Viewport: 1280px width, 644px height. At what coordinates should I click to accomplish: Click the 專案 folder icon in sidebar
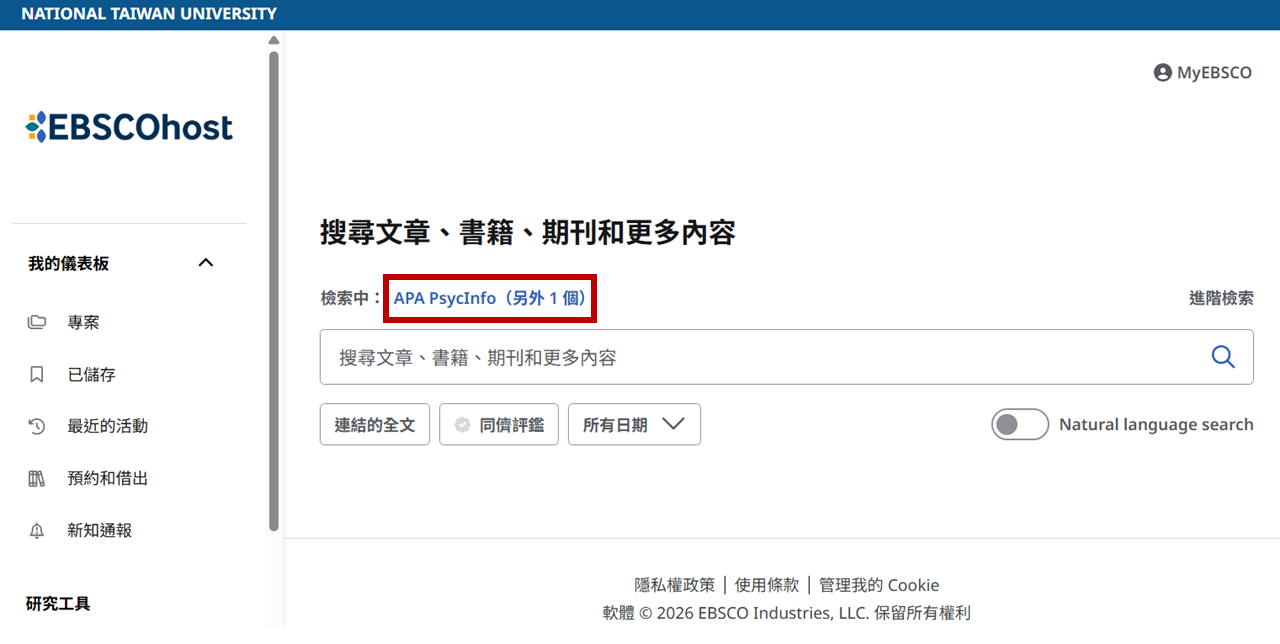point(37,322)
